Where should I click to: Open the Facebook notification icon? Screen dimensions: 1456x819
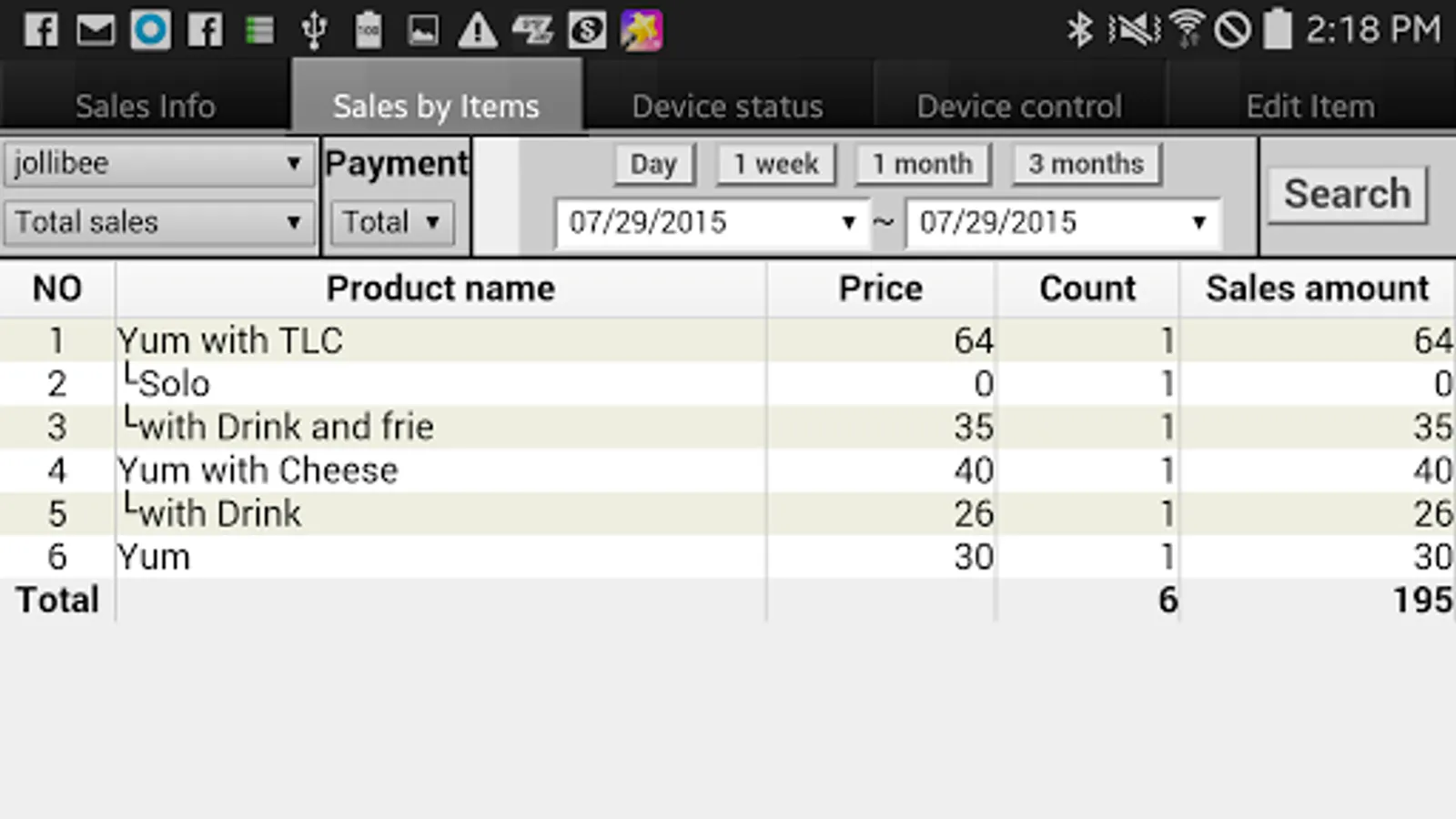click(38, 29)
